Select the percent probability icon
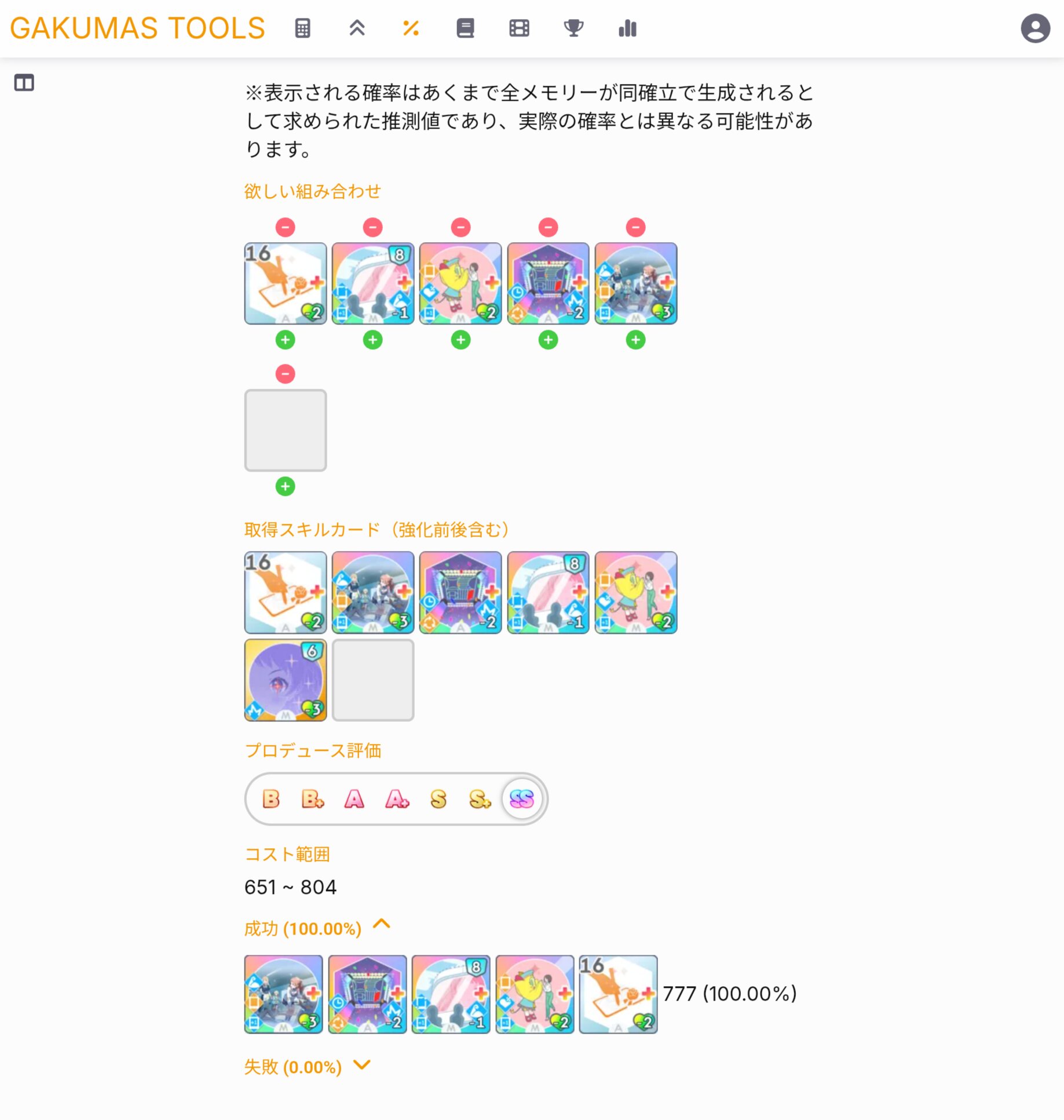This screenshot has width=1064, height=1120. click(x=411, y=28)
